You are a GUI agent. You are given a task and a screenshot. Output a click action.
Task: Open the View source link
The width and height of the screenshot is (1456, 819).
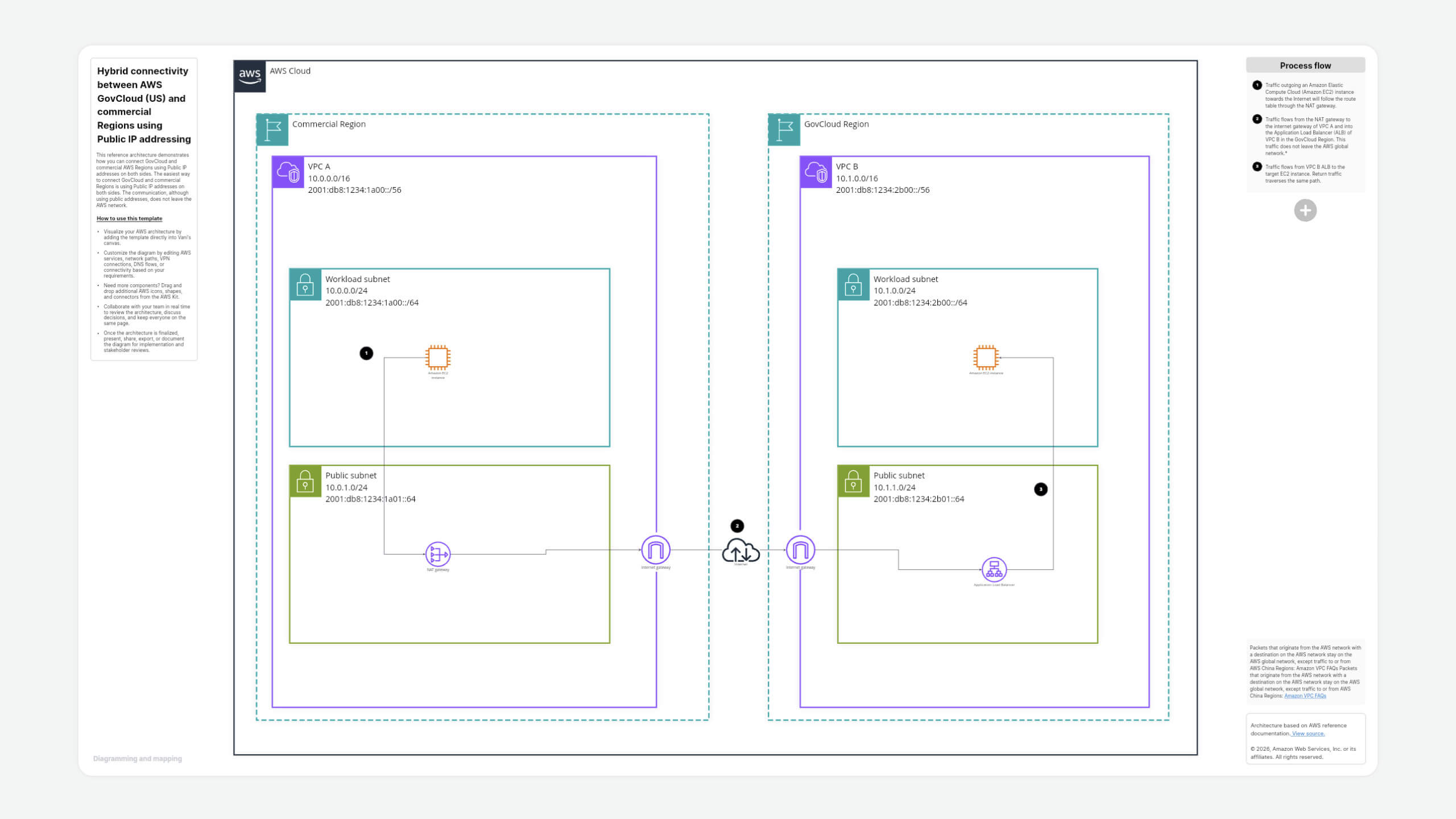coord(1308,734)
